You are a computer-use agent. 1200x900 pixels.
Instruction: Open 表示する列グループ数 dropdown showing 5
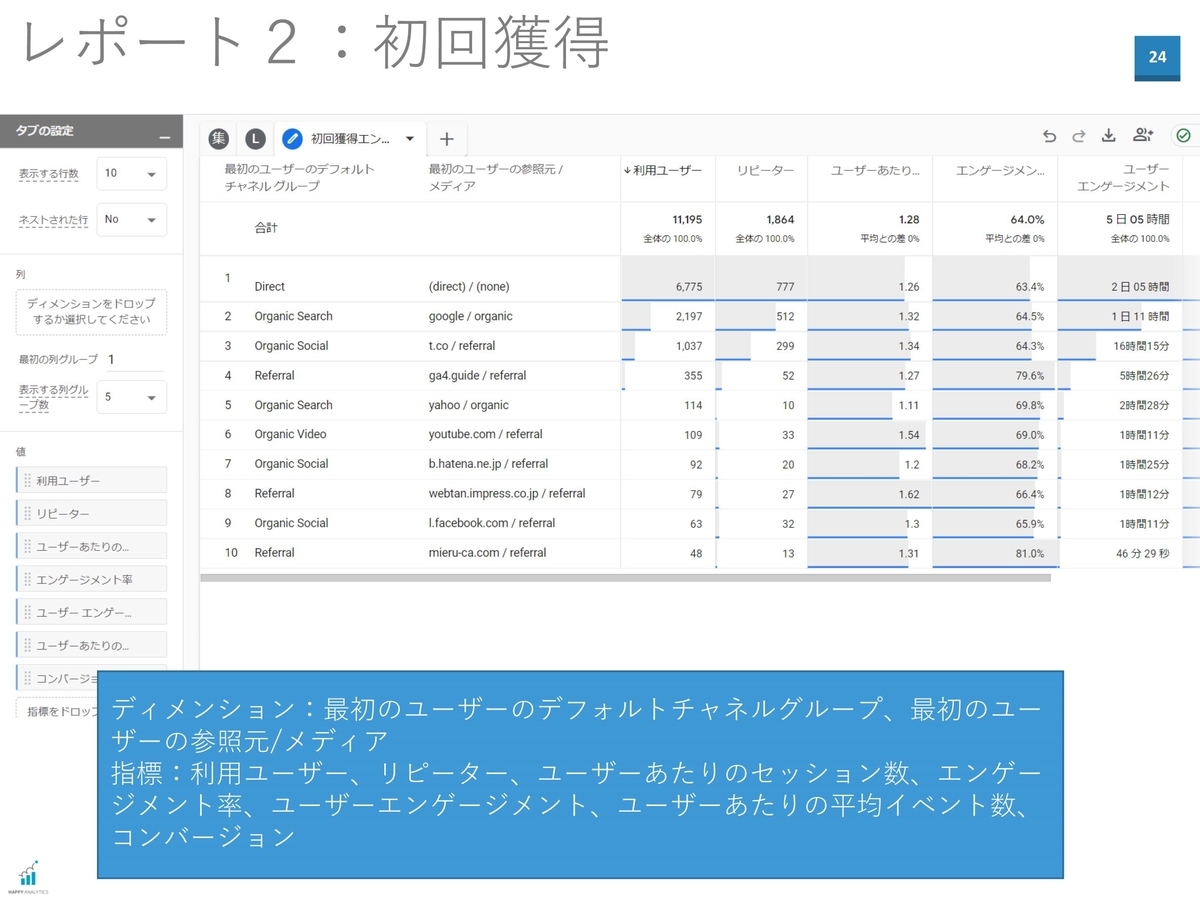click(131, 397)
